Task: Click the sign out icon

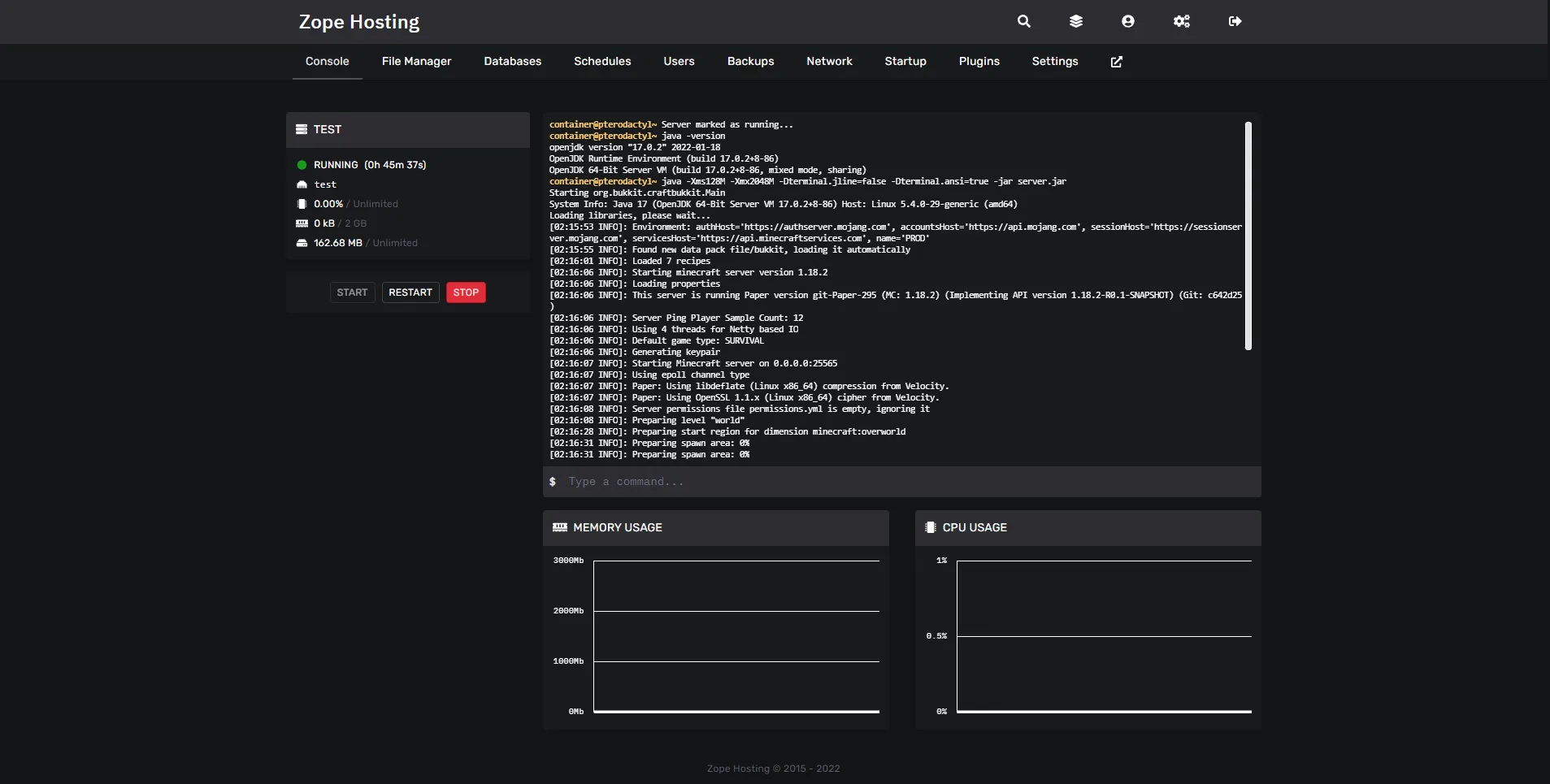Action: (x=1235, y=22)
